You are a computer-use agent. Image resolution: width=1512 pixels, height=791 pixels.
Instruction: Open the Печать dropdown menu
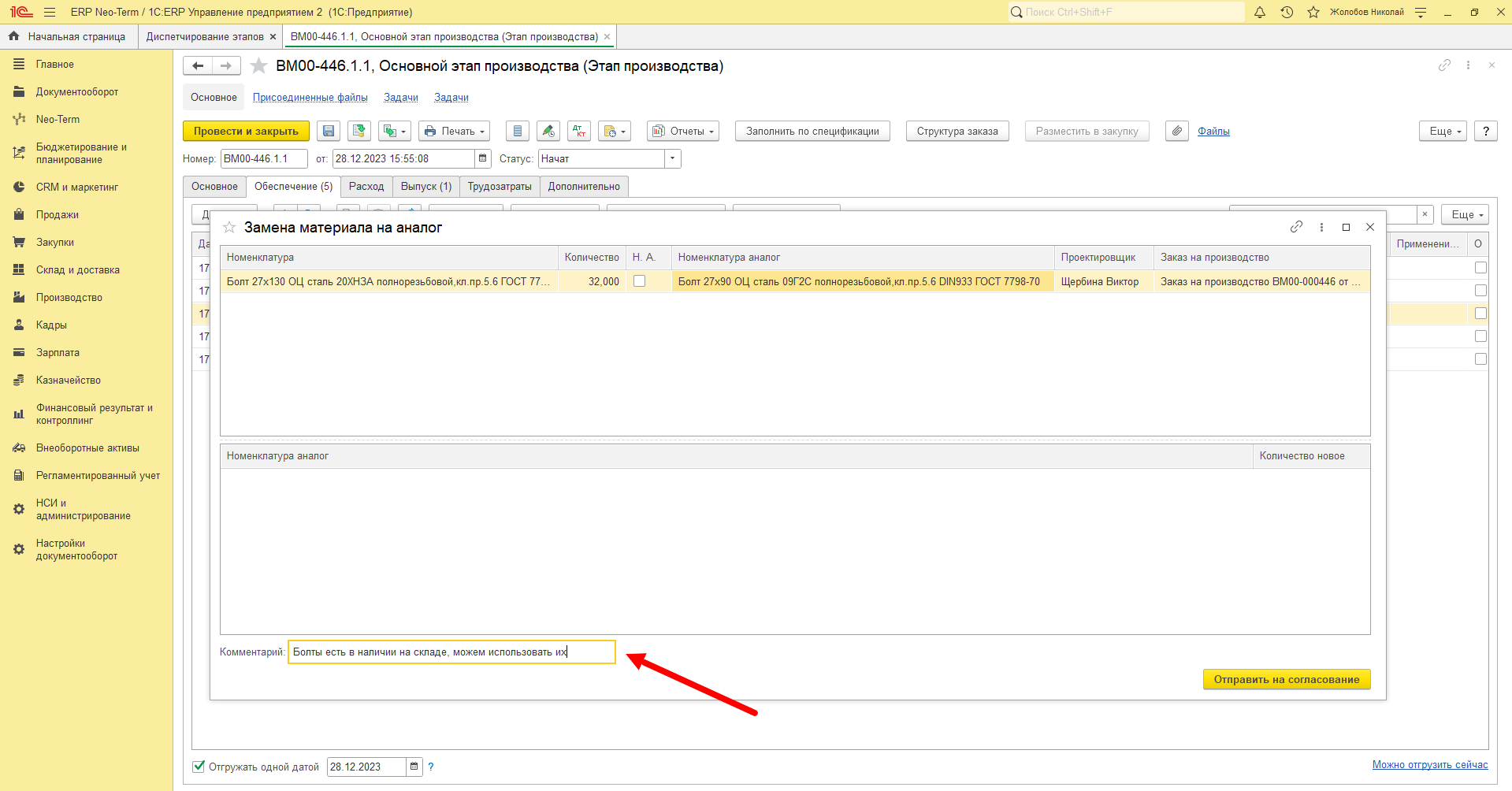pos(455,131)
